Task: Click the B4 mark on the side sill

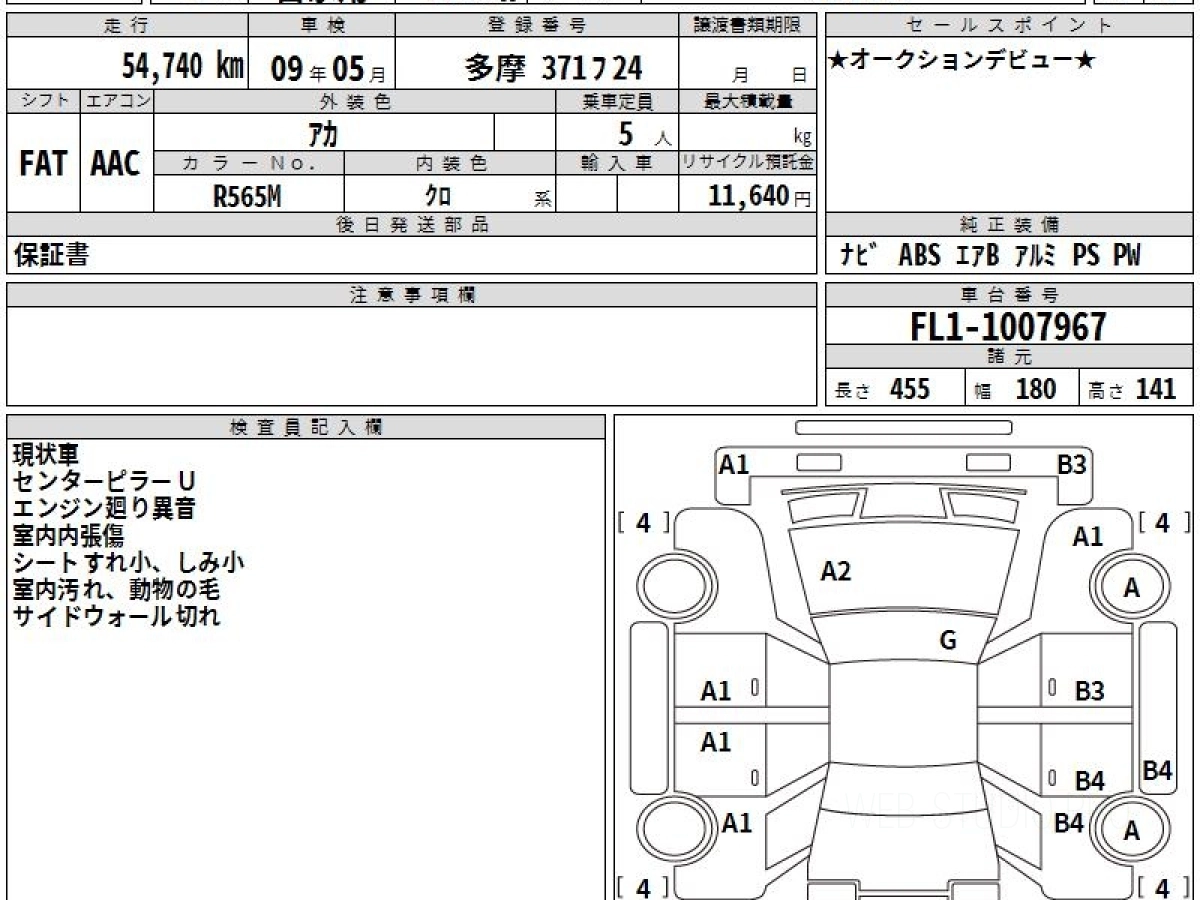Action: pos(1157,770)
